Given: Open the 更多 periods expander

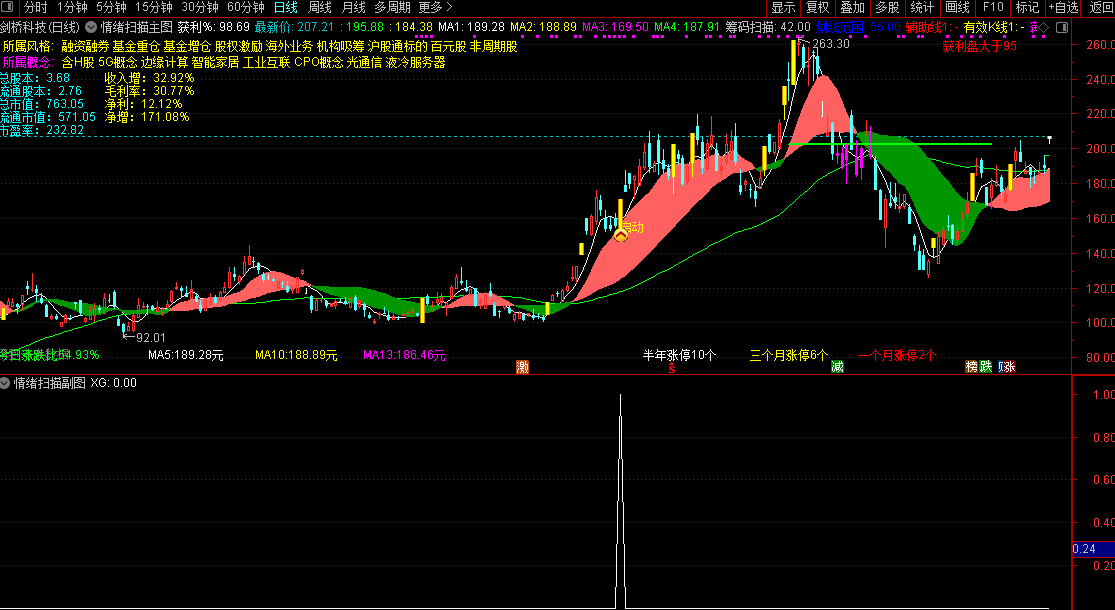Looking at the screenshot, I should point(435,8).
